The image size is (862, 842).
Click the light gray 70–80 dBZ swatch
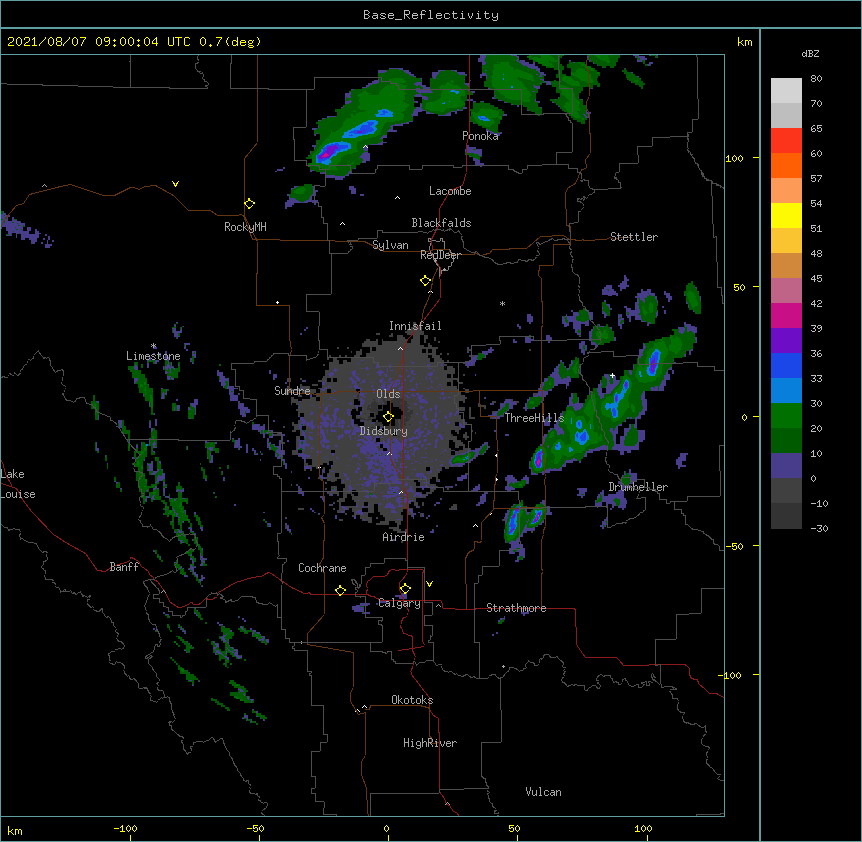(786, 91)
